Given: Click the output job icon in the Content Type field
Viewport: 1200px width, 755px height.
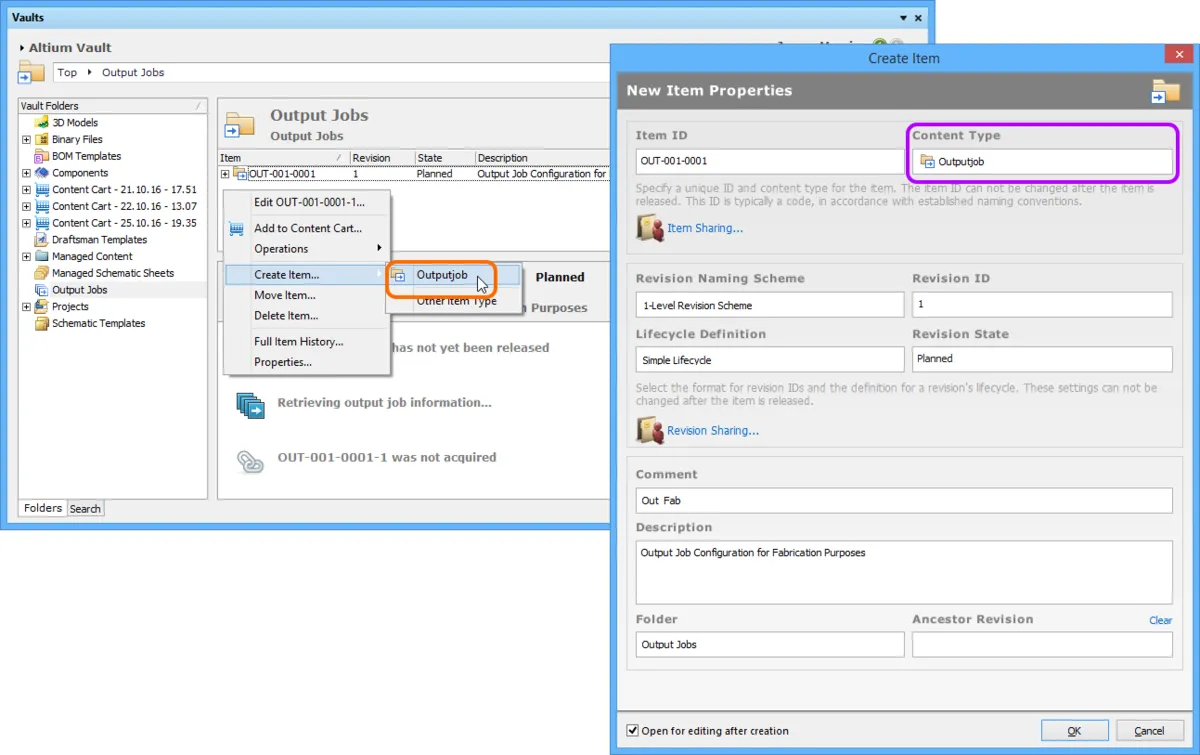Looking at the screenshot, I should tap(927, 161).
